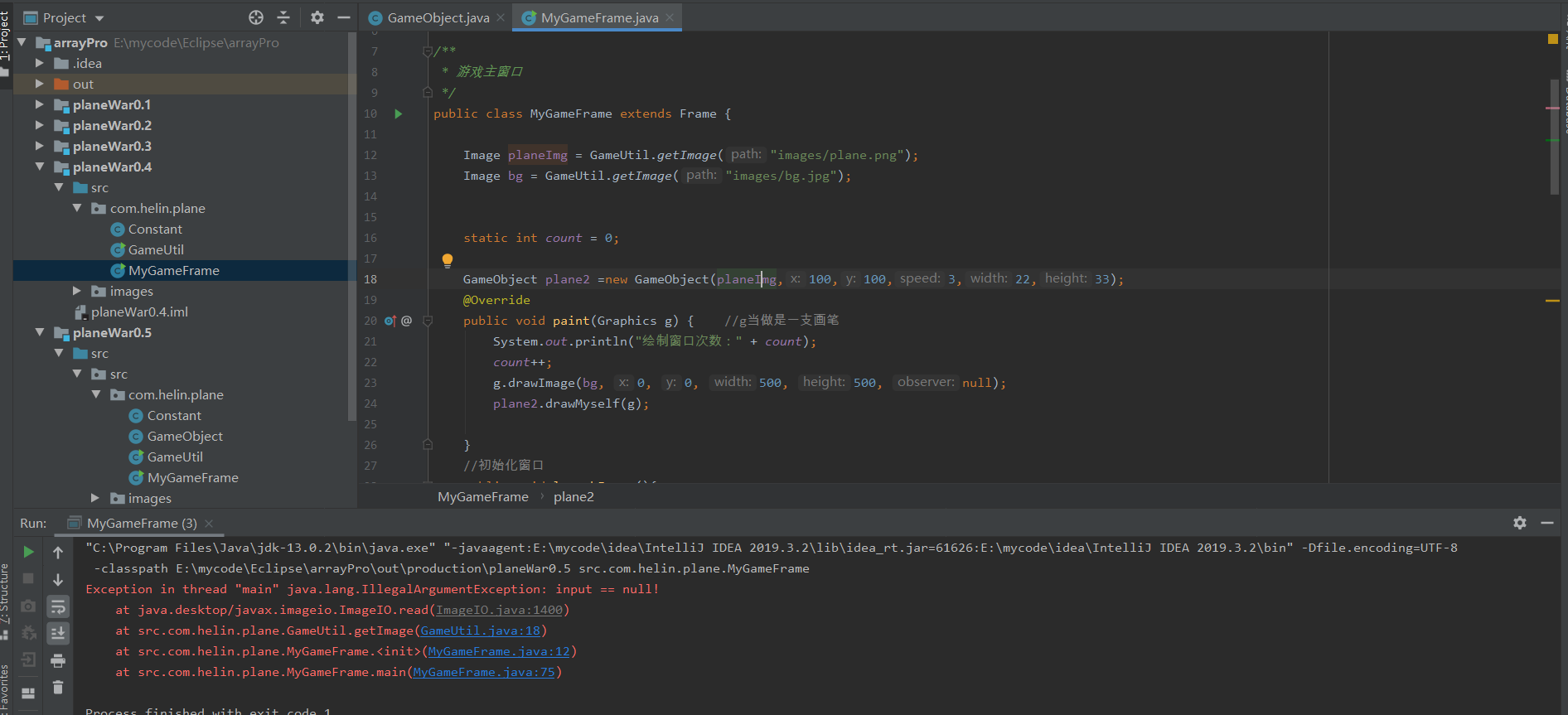Switch to the GameObject.java editor tab
Viewport: 1568px width, 715px height.
tap(438, 17)
